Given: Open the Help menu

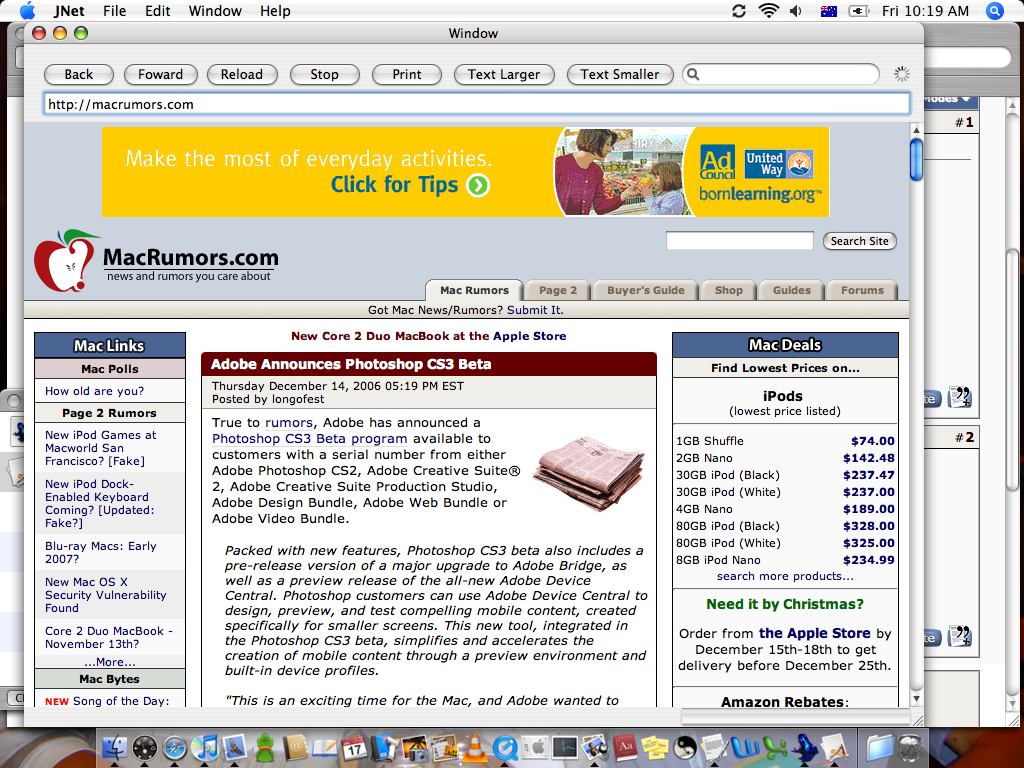Looking at the screenshot, I should click(275, 11).
